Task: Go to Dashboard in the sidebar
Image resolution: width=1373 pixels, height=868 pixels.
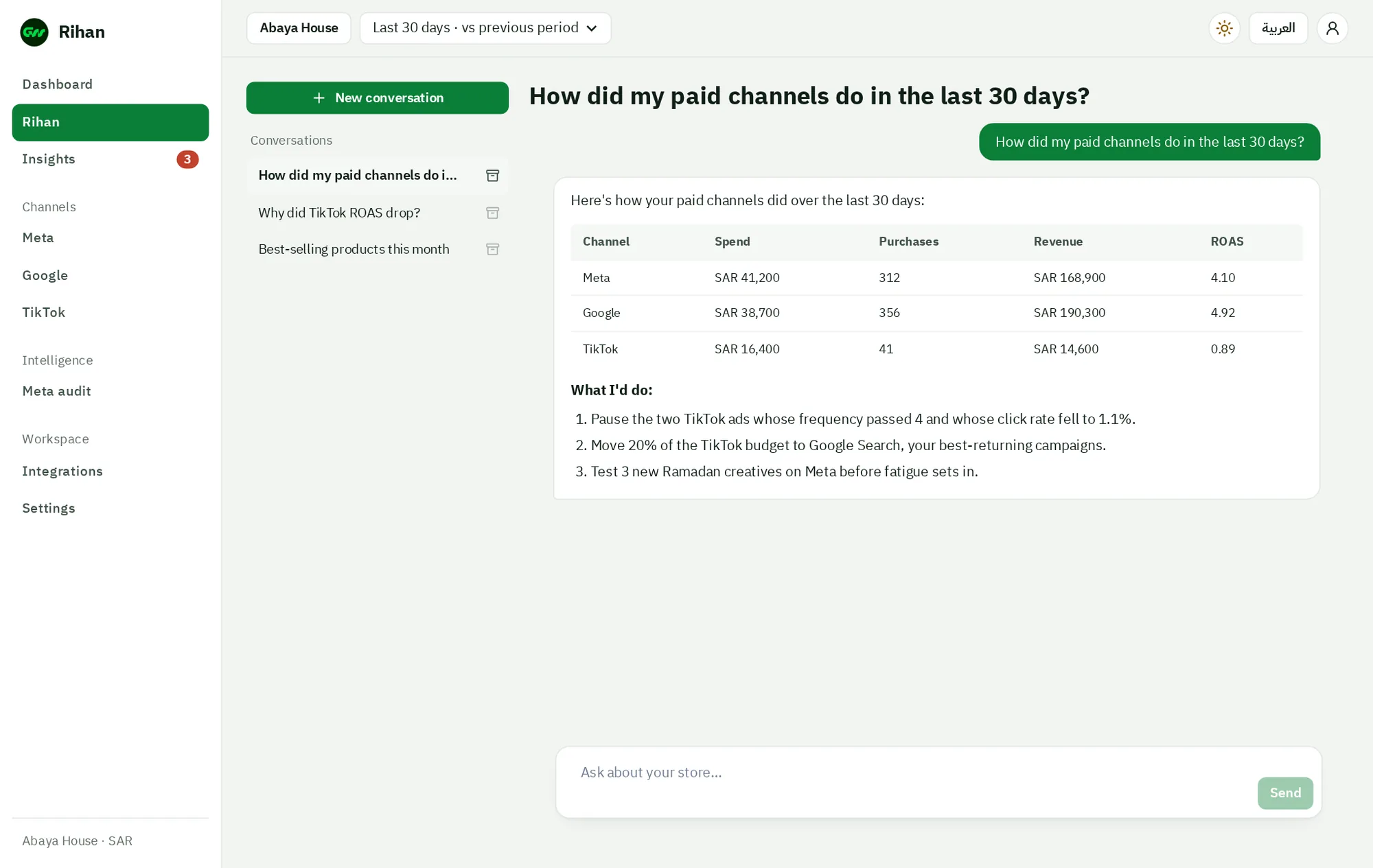Action: pos(111,84)
